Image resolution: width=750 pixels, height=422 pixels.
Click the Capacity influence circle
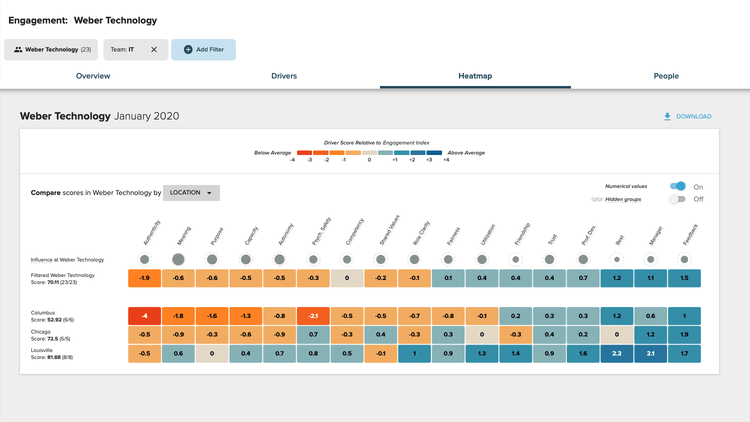(245, 259)
